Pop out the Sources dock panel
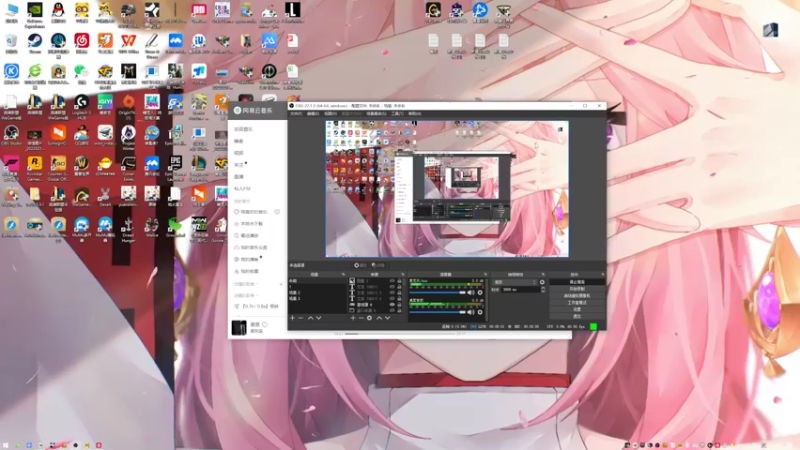Screen dimensions: 800x450 coord(403,274)
